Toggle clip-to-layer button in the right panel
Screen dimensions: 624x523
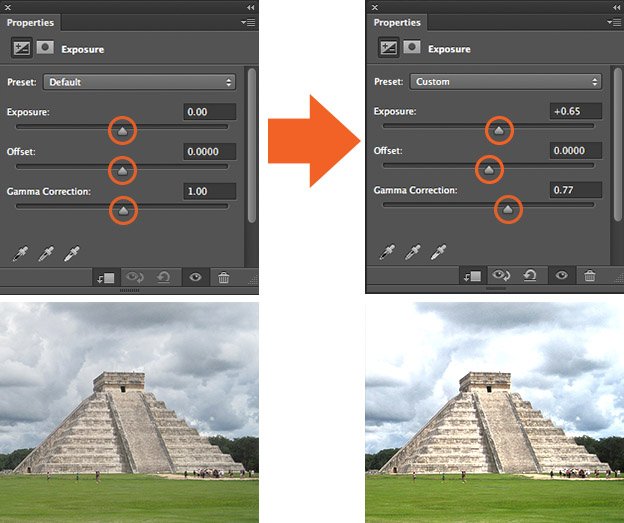tap(471, 276)
